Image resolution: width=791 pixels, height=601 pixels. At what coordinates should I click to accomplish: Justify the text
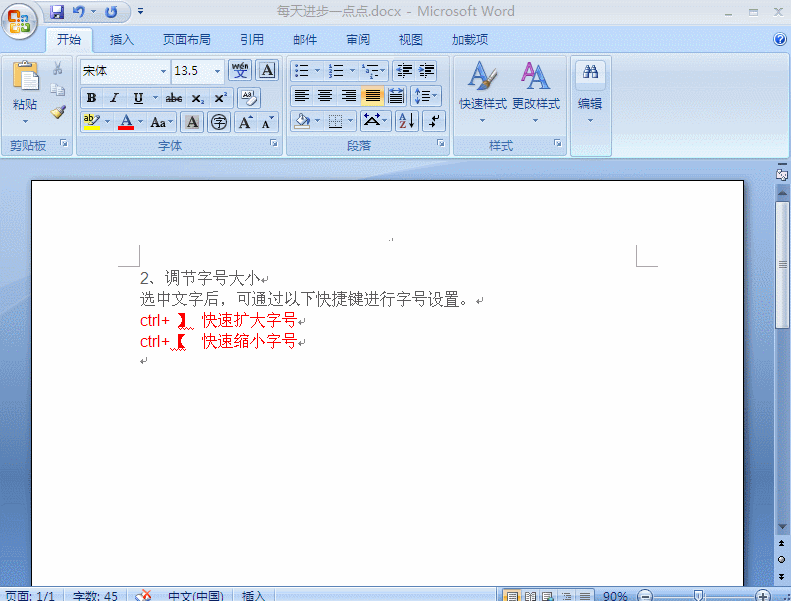[372, 96]
